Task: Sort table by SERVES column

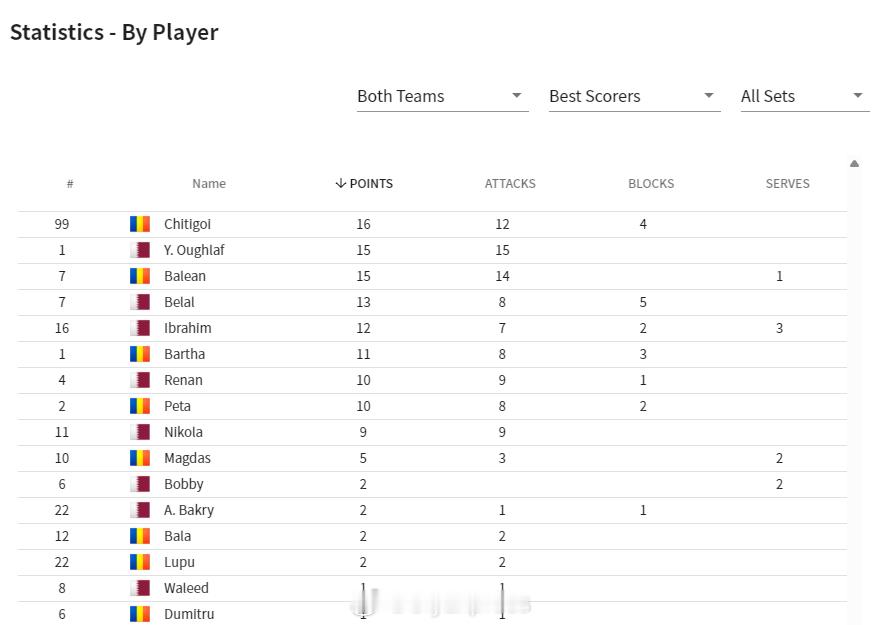Action: tap(787, 184)
